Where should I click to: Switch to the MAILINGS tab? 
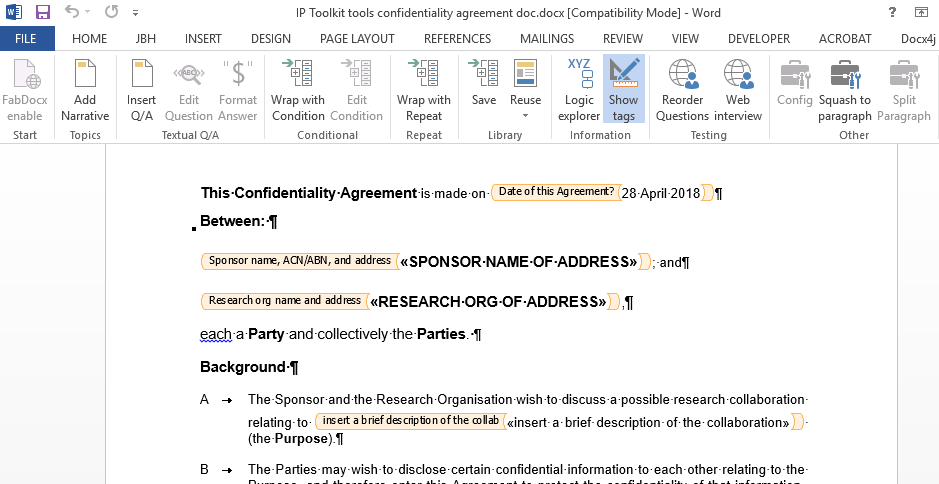click(x=547, y=39)
